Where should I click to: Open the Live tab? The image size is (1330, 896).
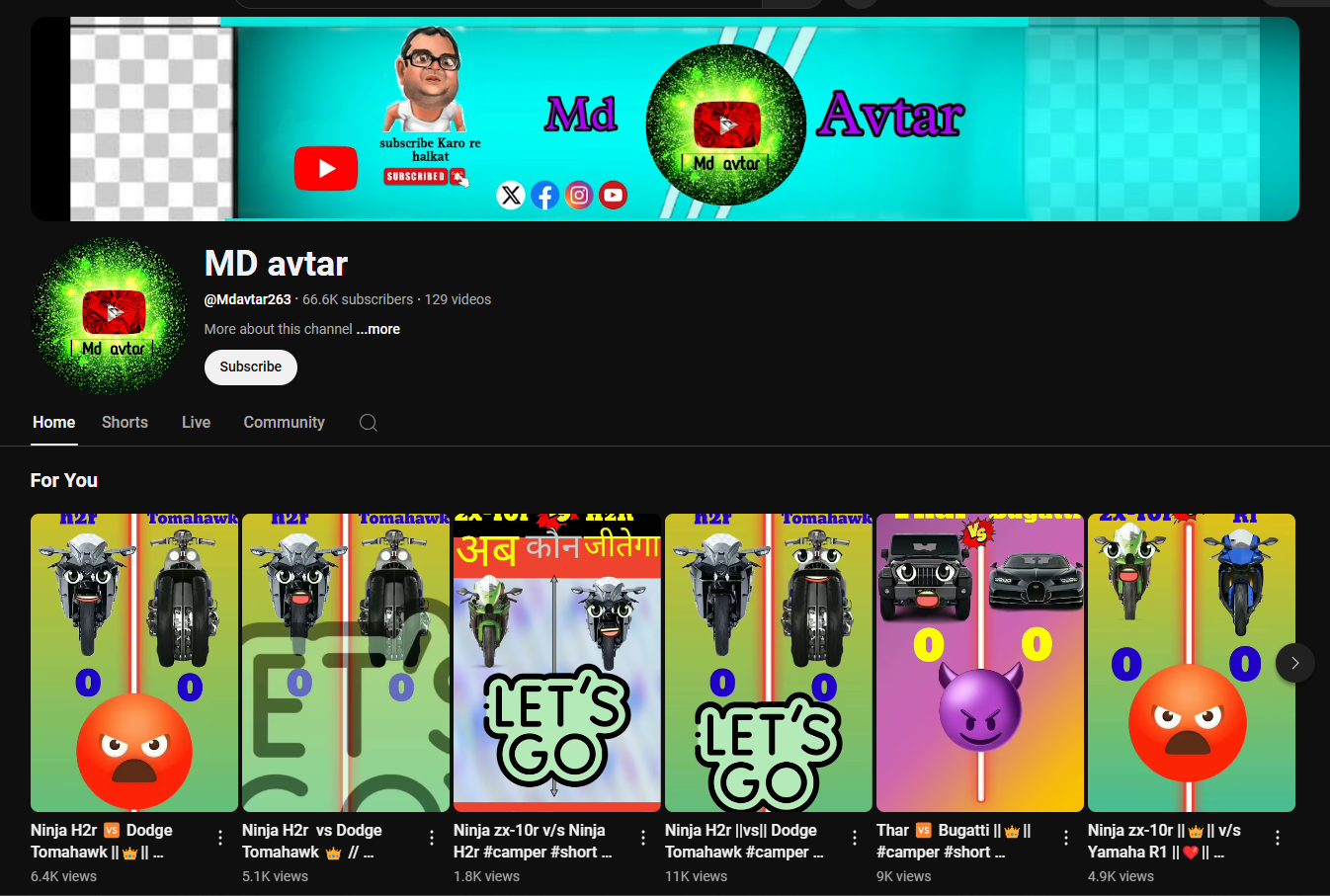pos(196,422)
